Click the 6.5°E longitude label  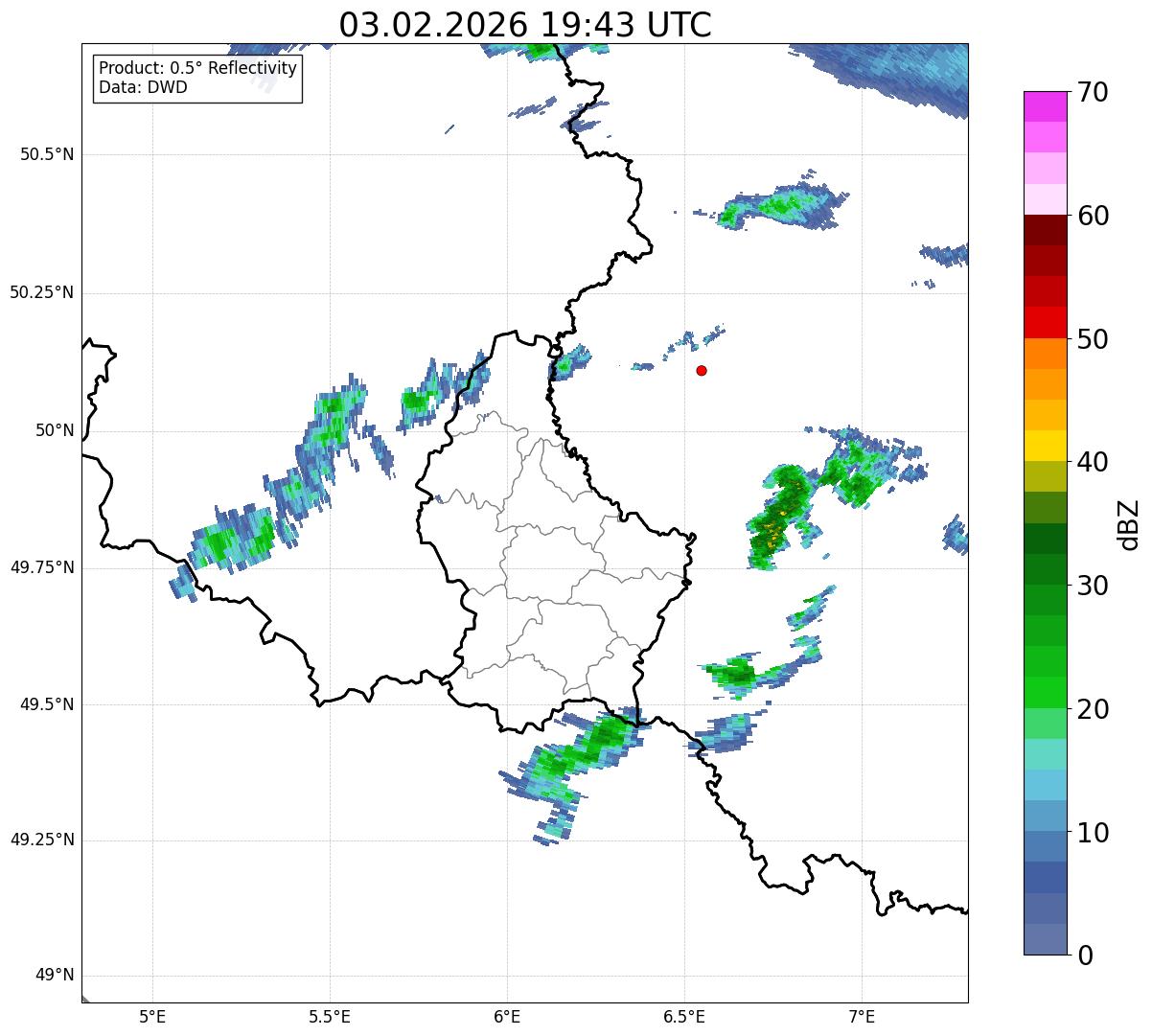[684, 1016]
